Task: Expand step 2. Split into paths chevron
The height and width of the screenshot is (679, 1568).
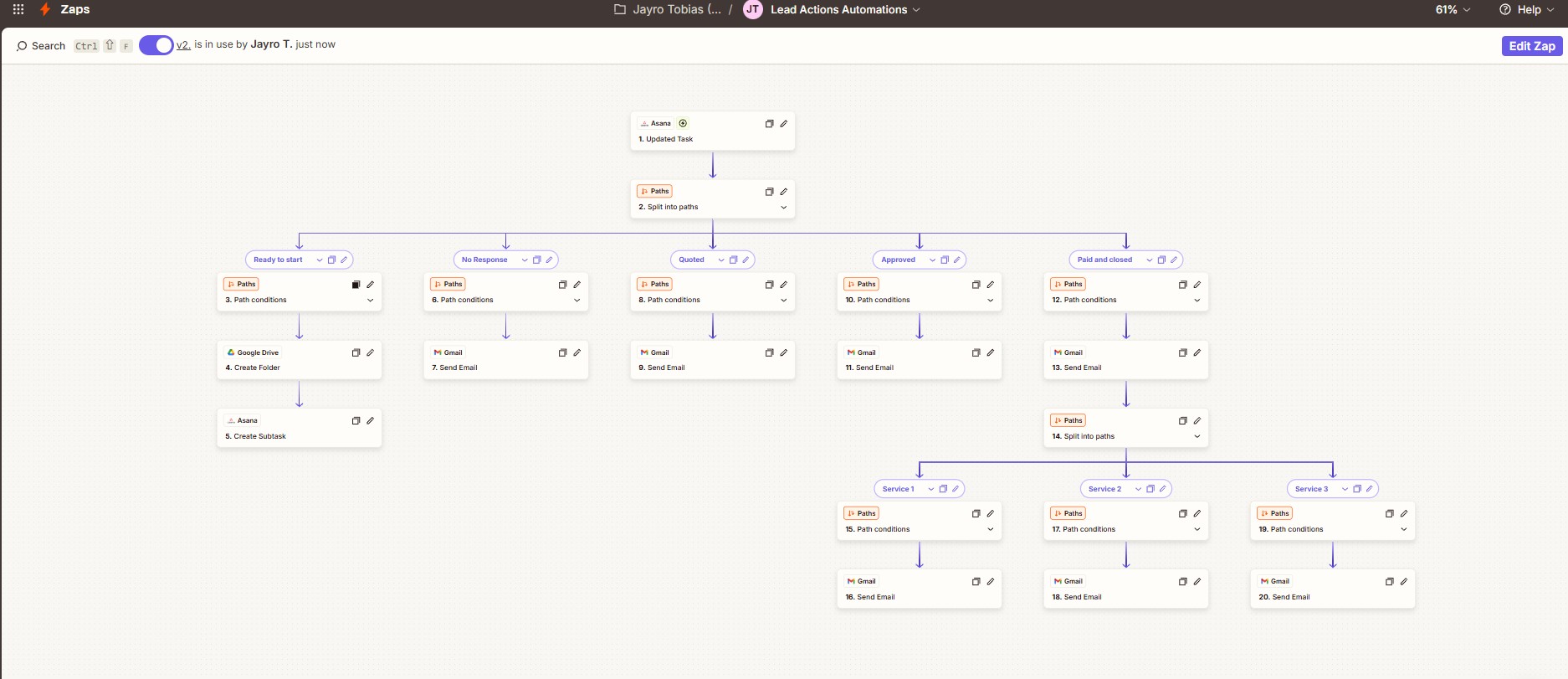Action: (784, 208)
